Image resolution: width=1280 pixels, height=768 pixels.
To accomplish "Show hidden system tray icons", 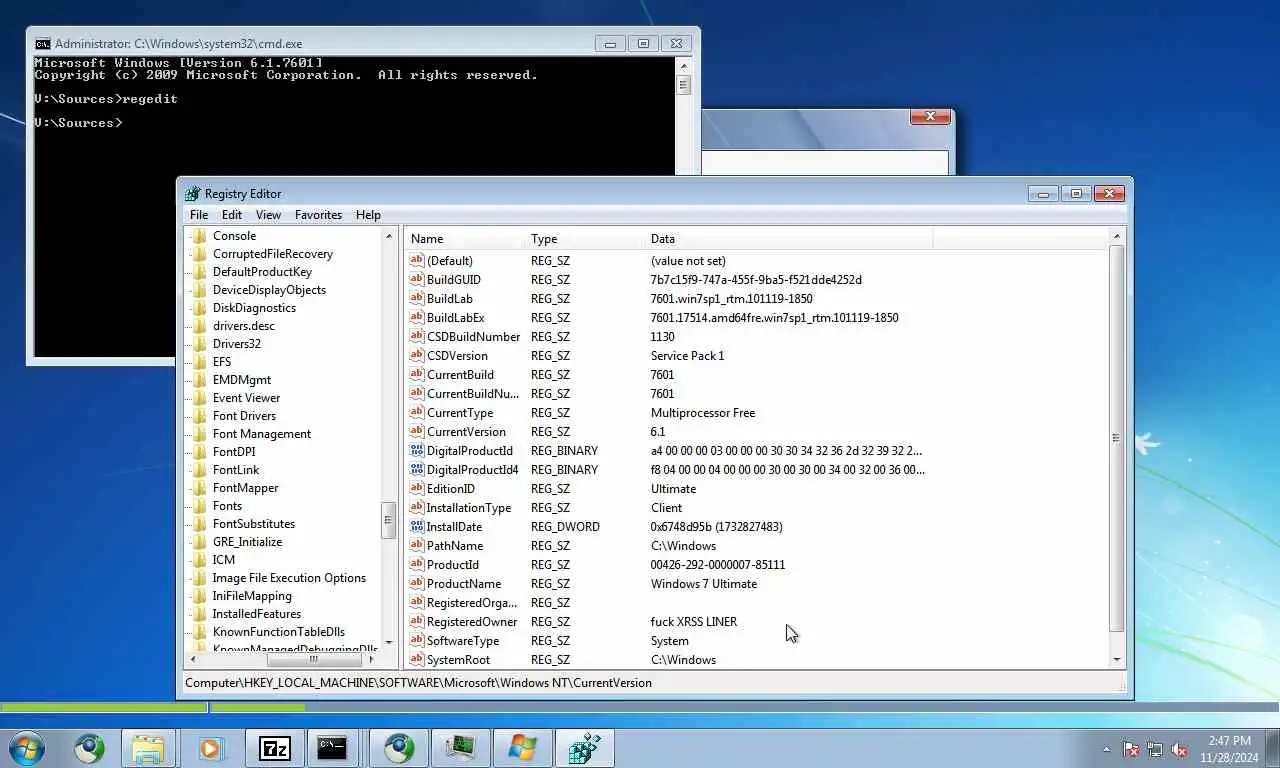I will coord(1106,749).
